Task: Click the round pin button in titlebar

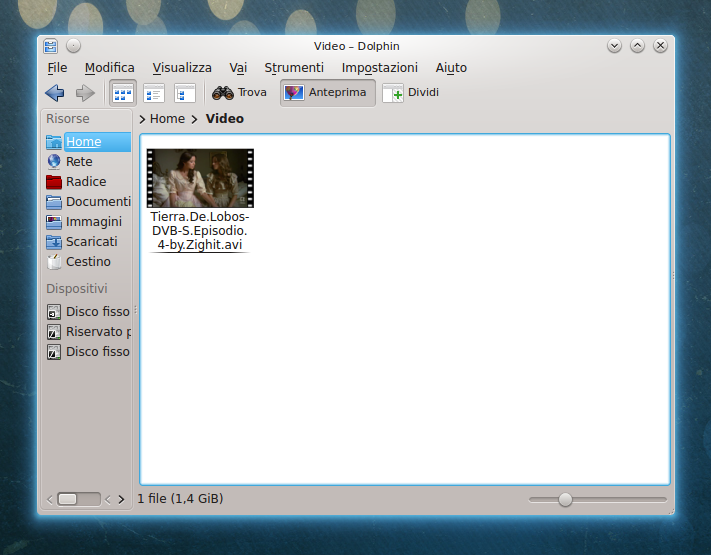Action: 73,46
